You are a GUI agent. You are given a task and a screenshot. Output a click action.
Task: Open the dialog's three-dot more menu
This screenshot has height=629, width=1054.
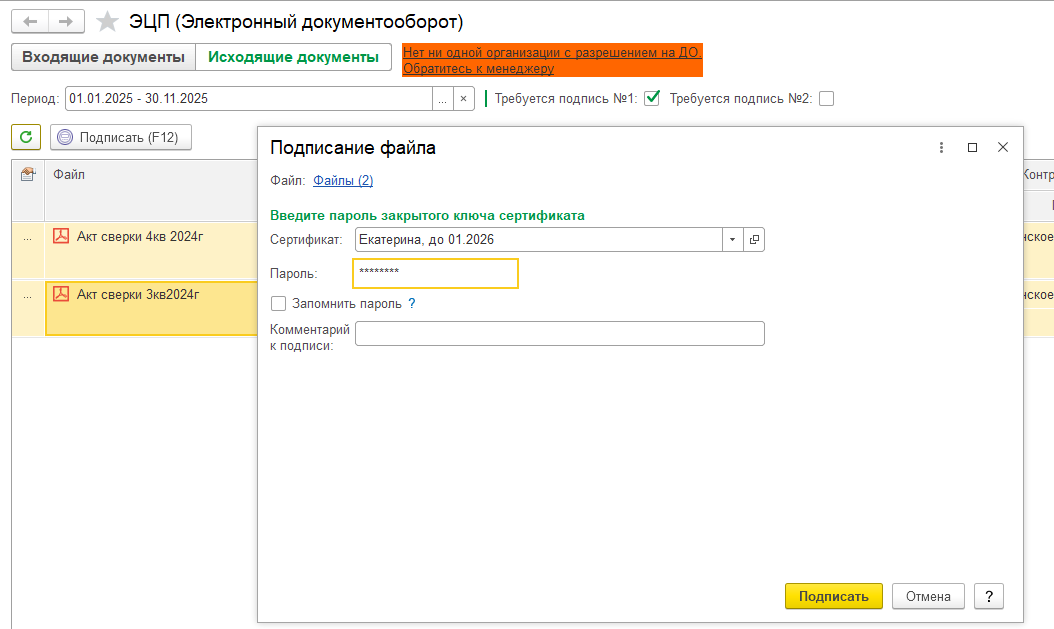click(941, 147)
